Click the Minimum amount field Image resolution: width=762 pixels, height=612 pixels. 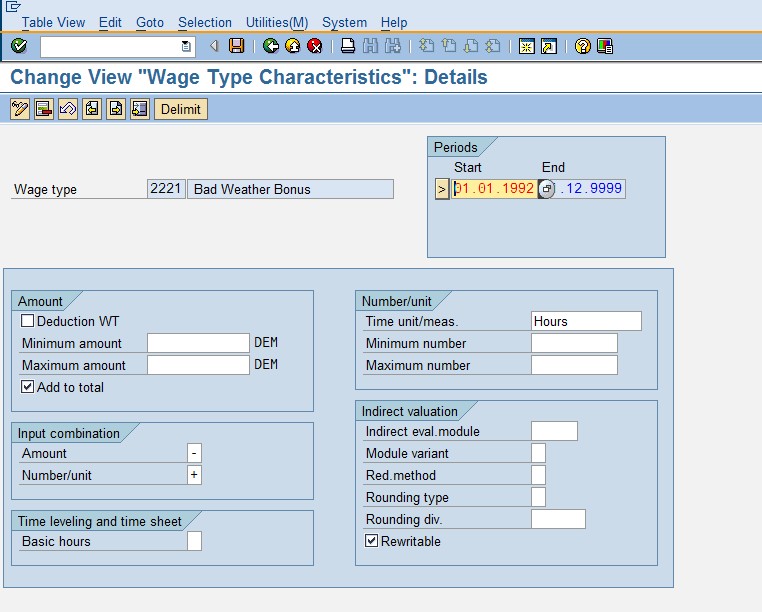coord(198,343)
